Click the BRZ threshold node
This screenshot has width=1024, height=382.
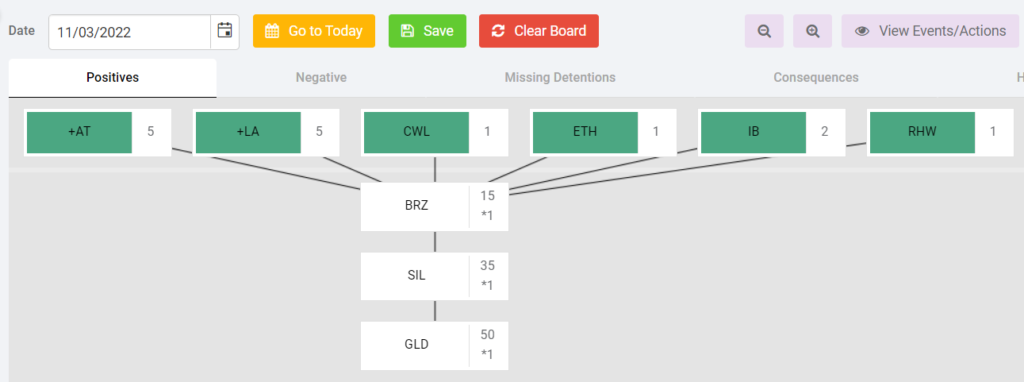point(435,206)
